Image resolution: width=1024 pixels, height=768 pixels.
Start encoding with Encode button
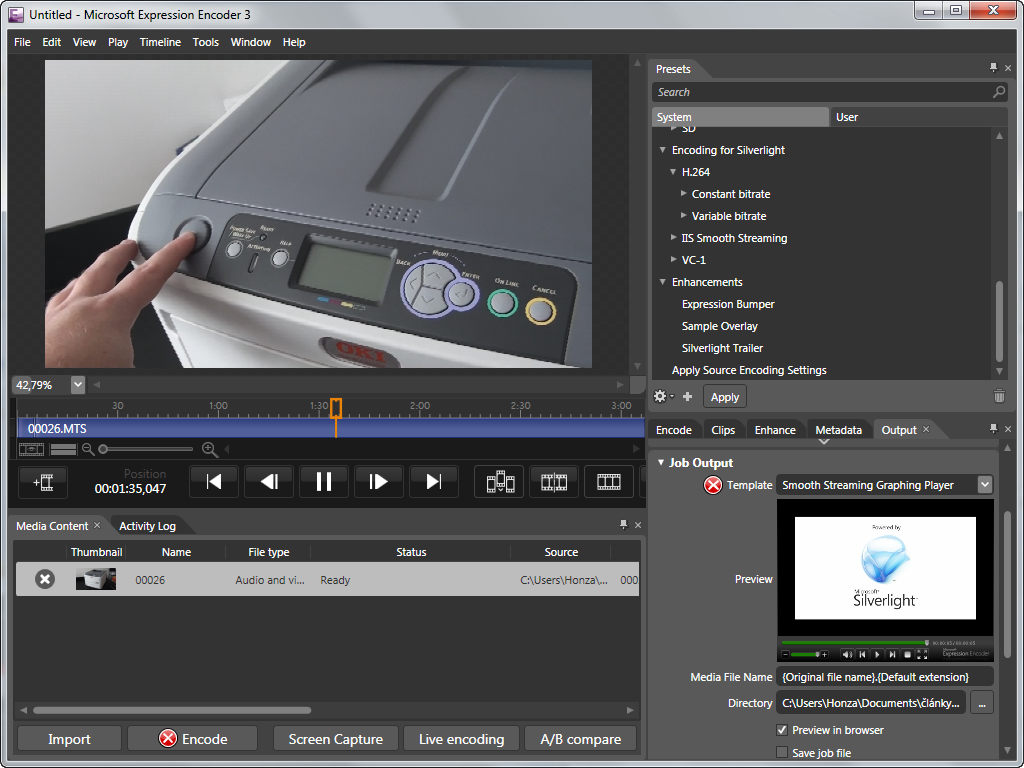193,739
